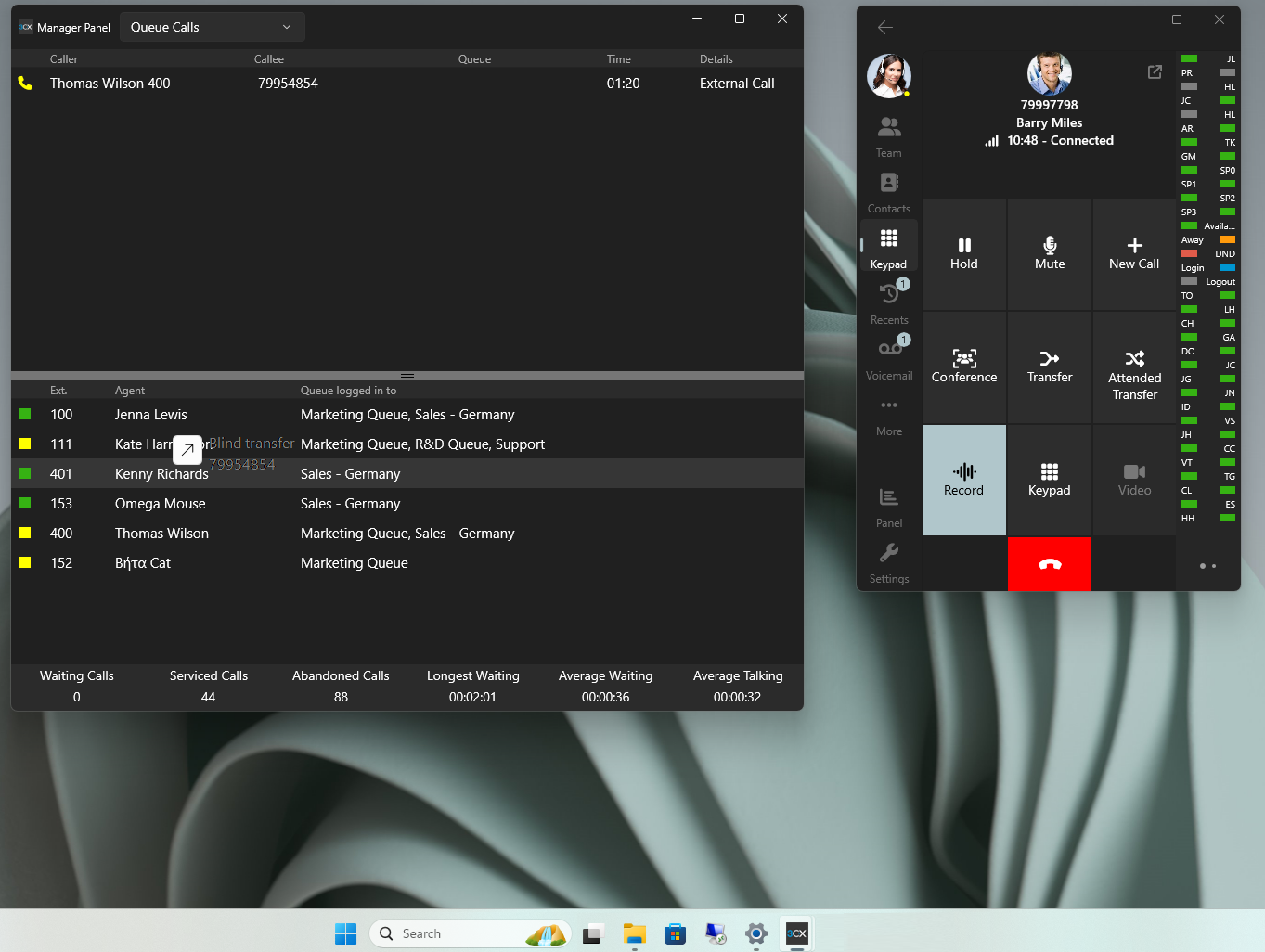Click the PR BLF speed dial
This screenshot has height=952, width=1265.
coord(1208,72)
